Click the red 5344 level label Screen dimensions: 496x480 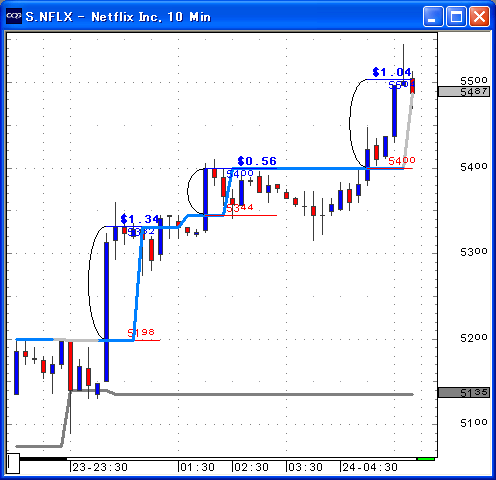click(240, 208)
